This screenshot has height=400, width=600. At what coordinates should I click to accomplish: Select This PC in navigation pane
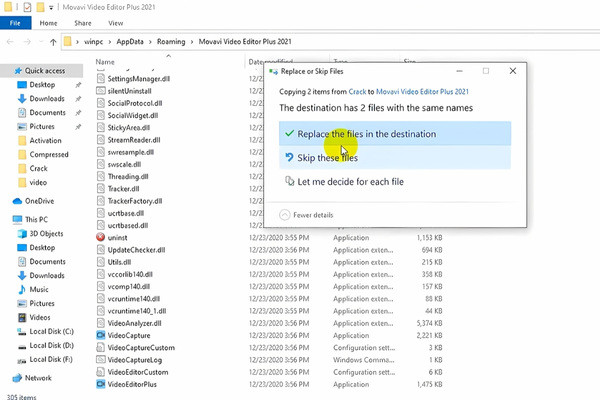36,219
